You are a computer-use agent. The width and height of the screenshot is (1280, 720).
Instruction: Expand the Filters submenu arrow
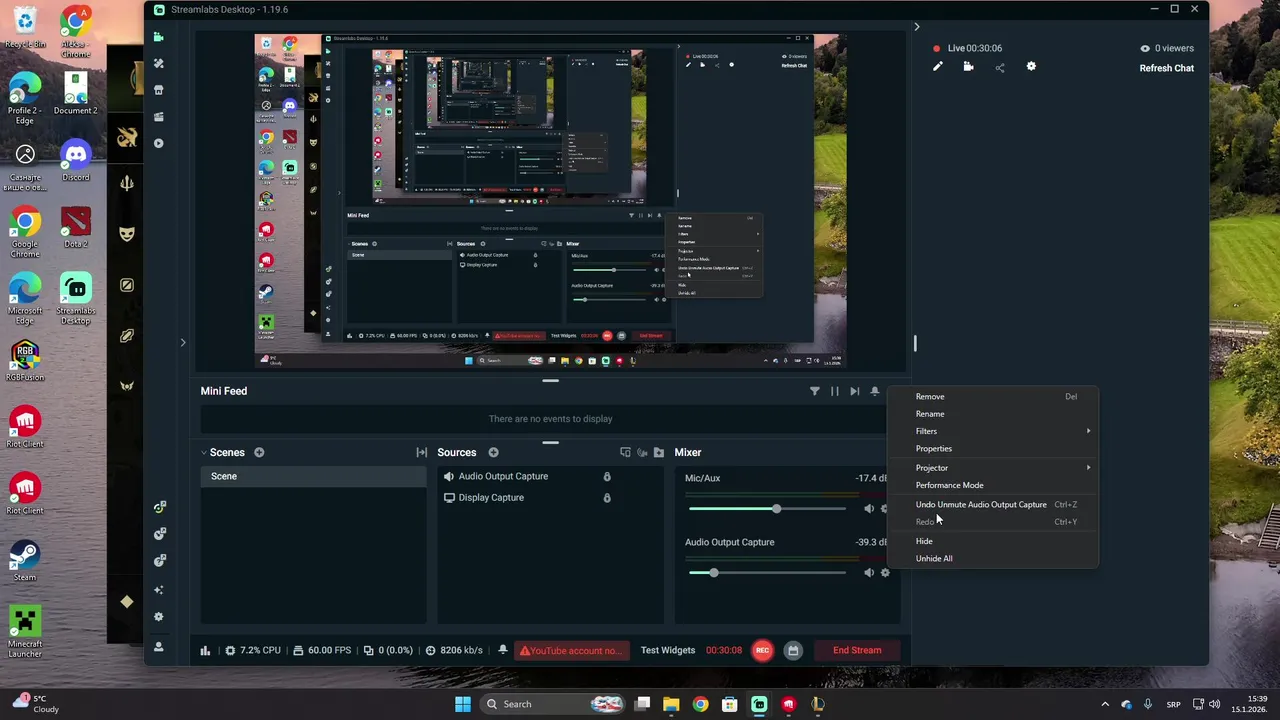click(1089, 431)
